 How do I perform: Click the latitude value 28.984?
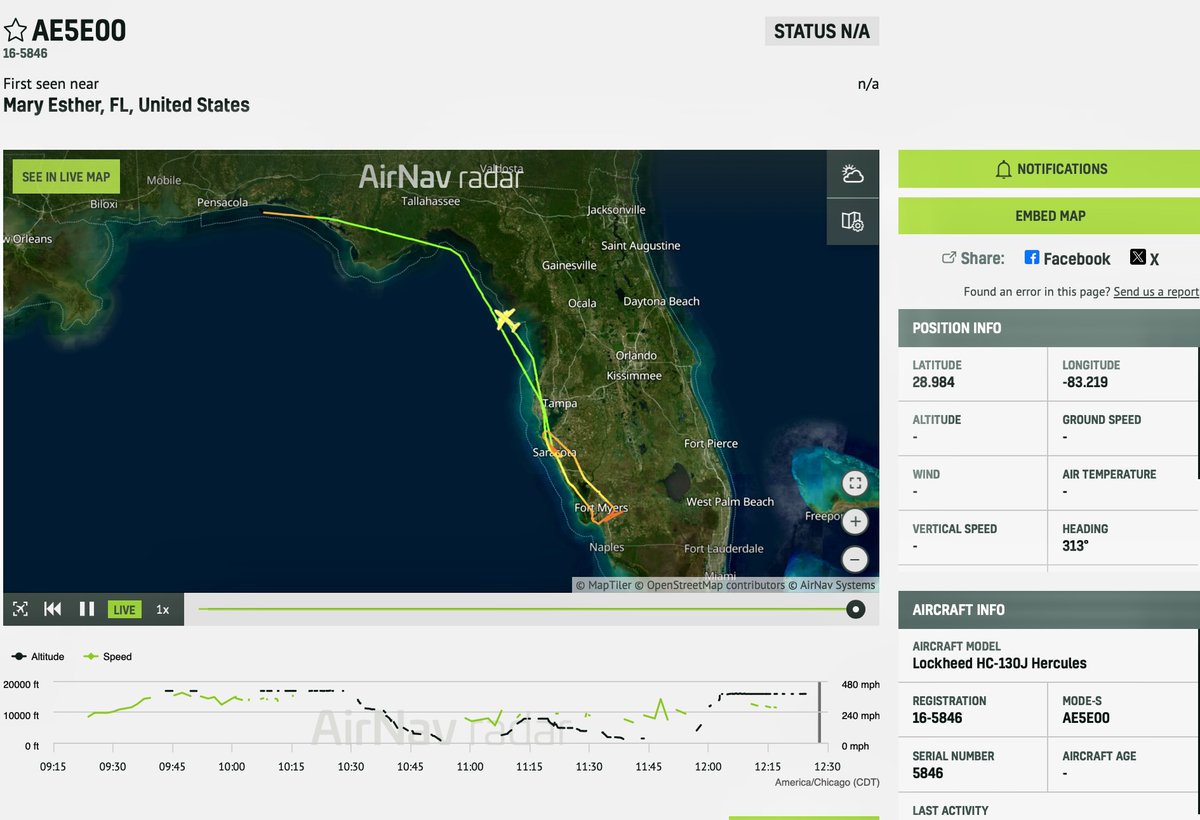click(932, 382)
